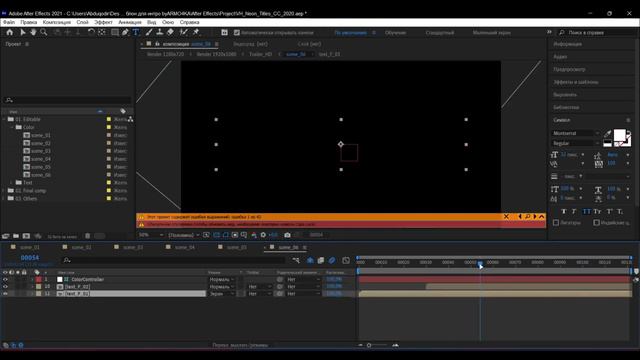Screen dimensions: 640x360
Task: Open the Композиция menu
Action: (x=57, y=22)
